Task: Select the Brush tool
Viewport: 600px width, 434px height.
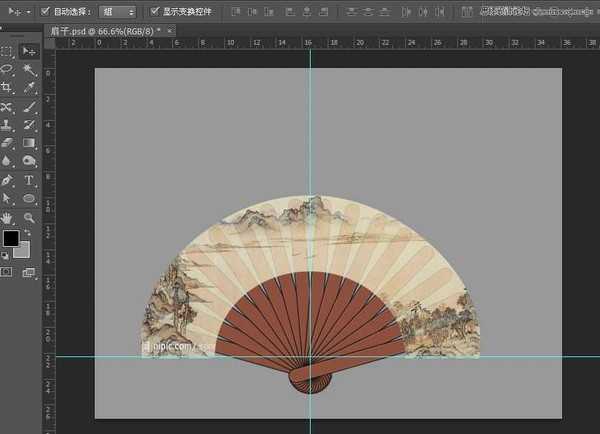Action: tap(29, 107)
